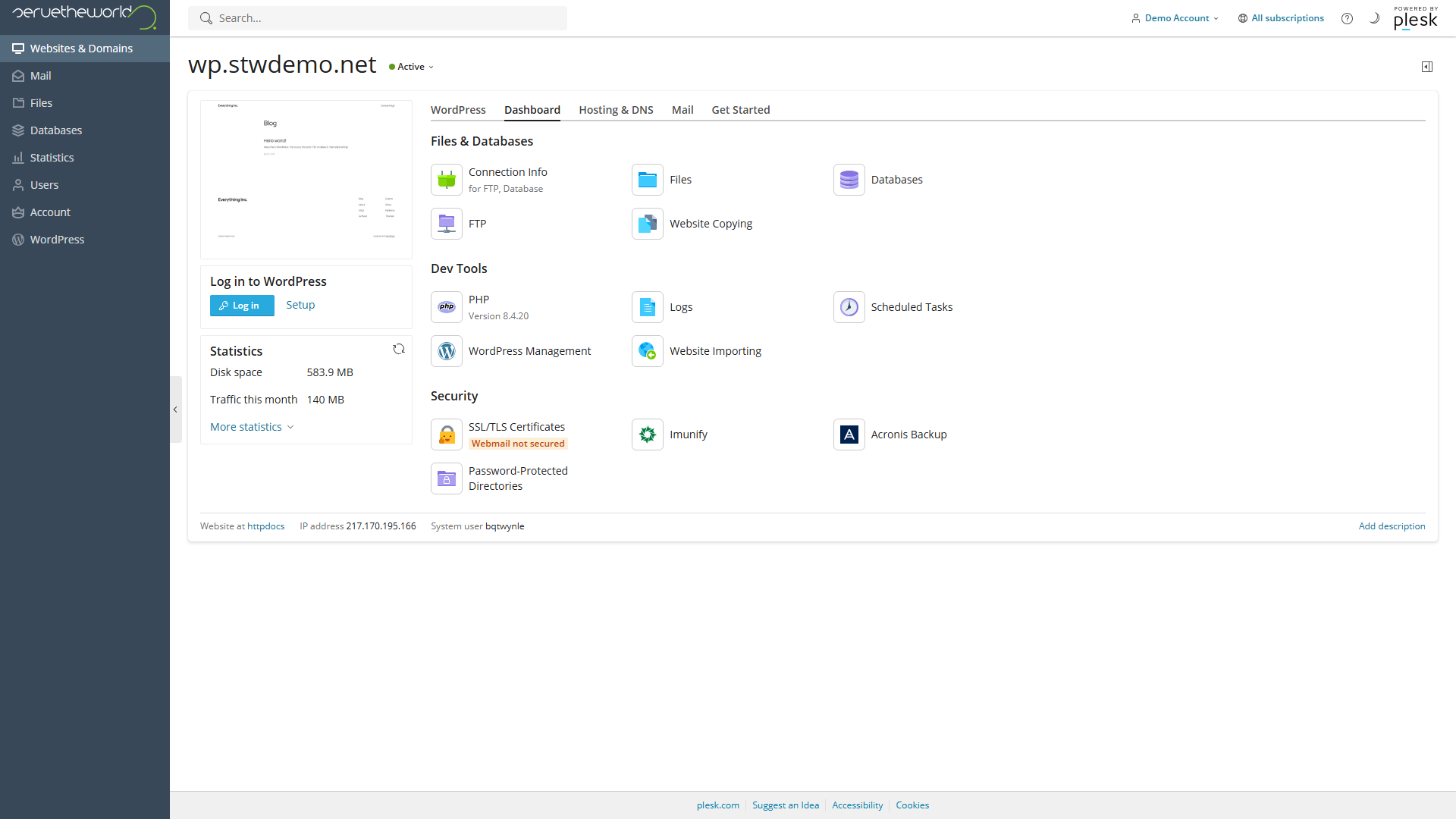Open Accessibility footer link
1456x819 pixels.
(858, 805)
